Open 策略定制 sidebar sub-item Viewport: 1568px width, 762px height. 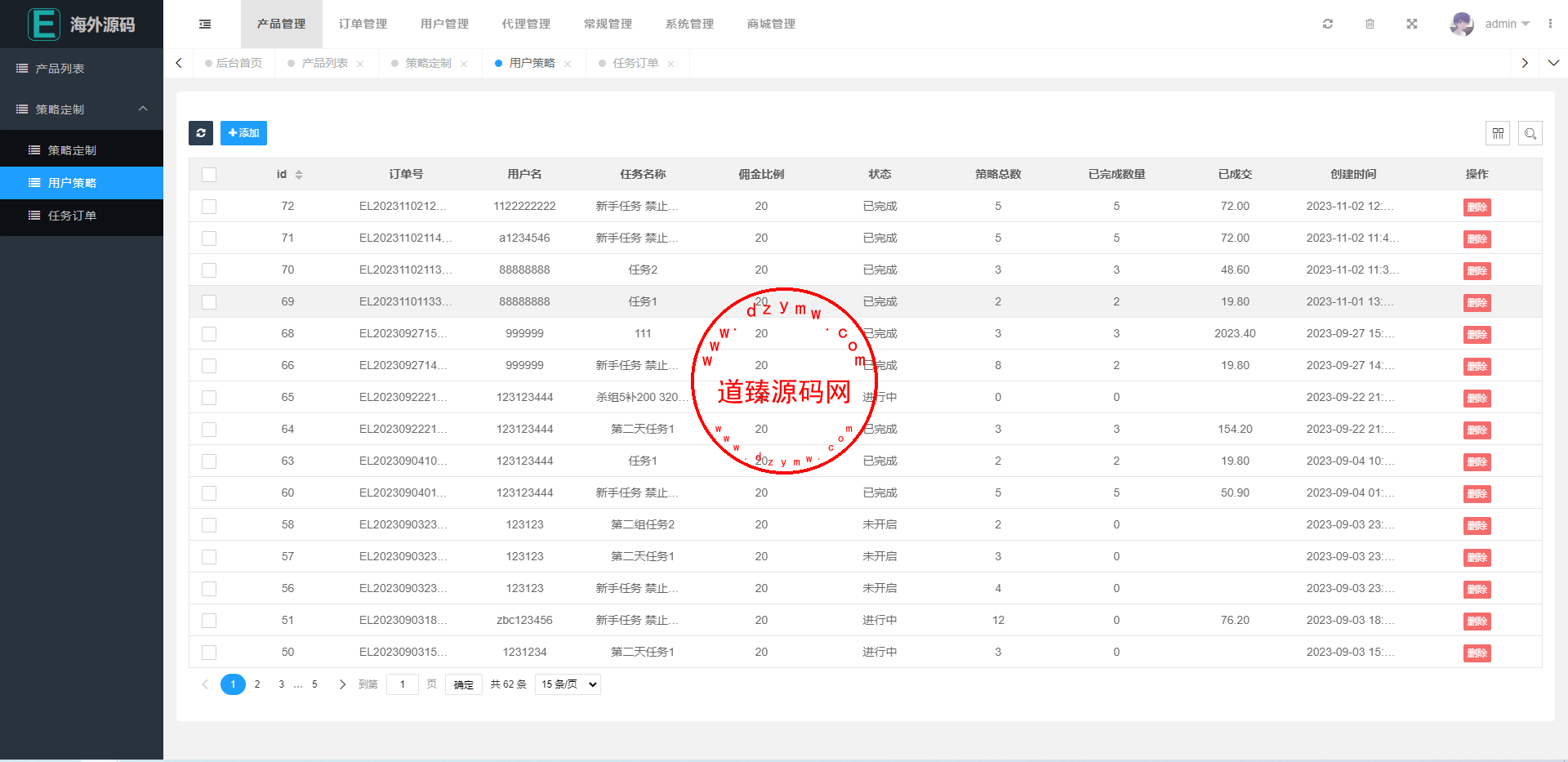tap(82, 150)
